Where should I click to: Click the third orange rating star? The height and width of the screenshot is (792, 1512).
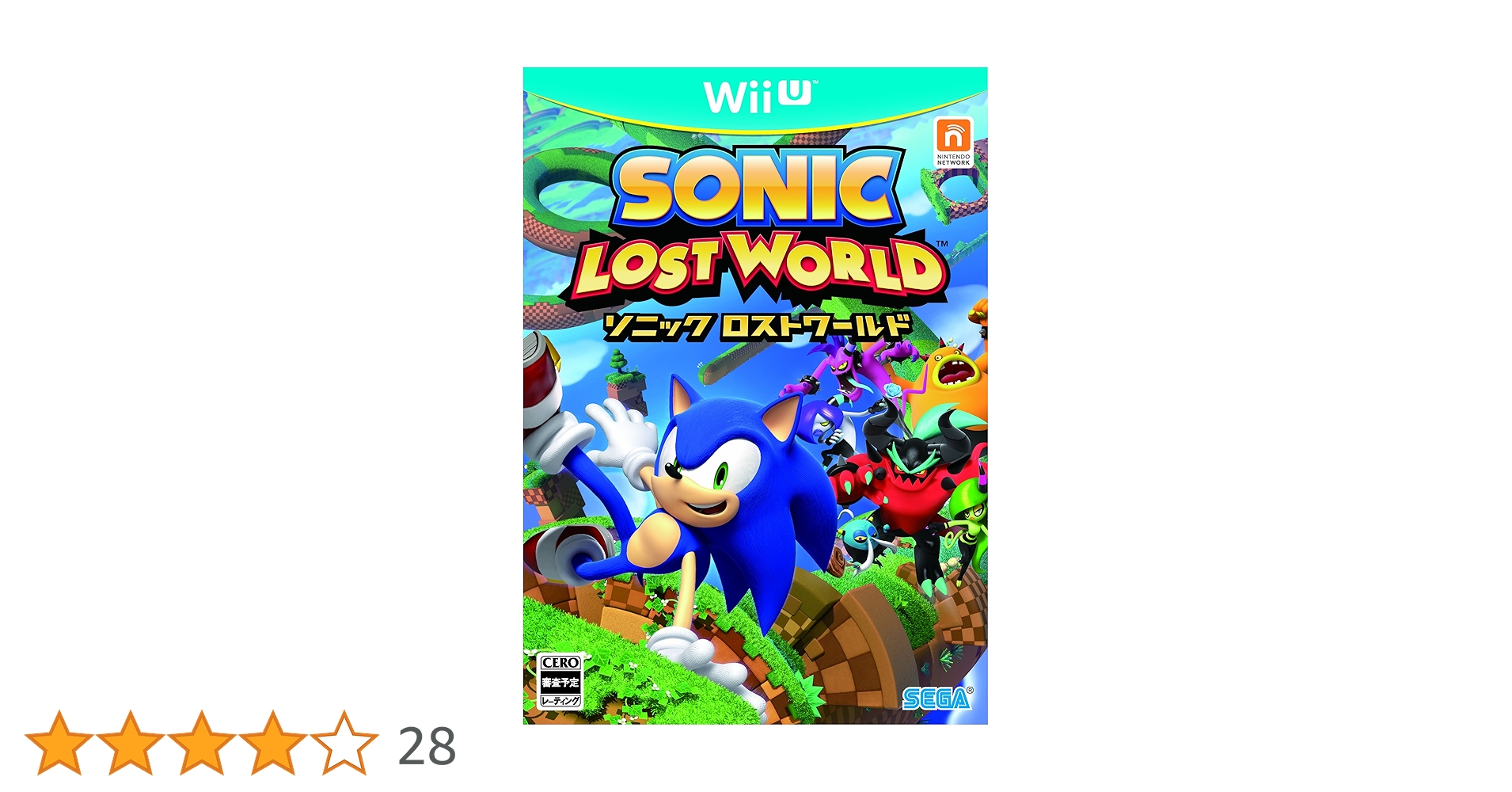coord(202,743)
